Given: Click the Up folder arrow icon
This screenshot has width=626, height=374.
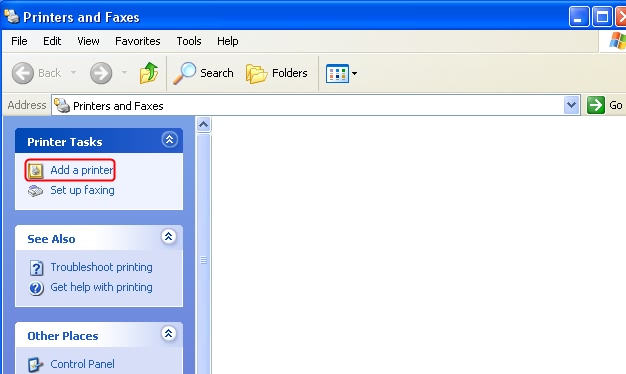Looking at the screenshot, I should click(x=149, y=73).
